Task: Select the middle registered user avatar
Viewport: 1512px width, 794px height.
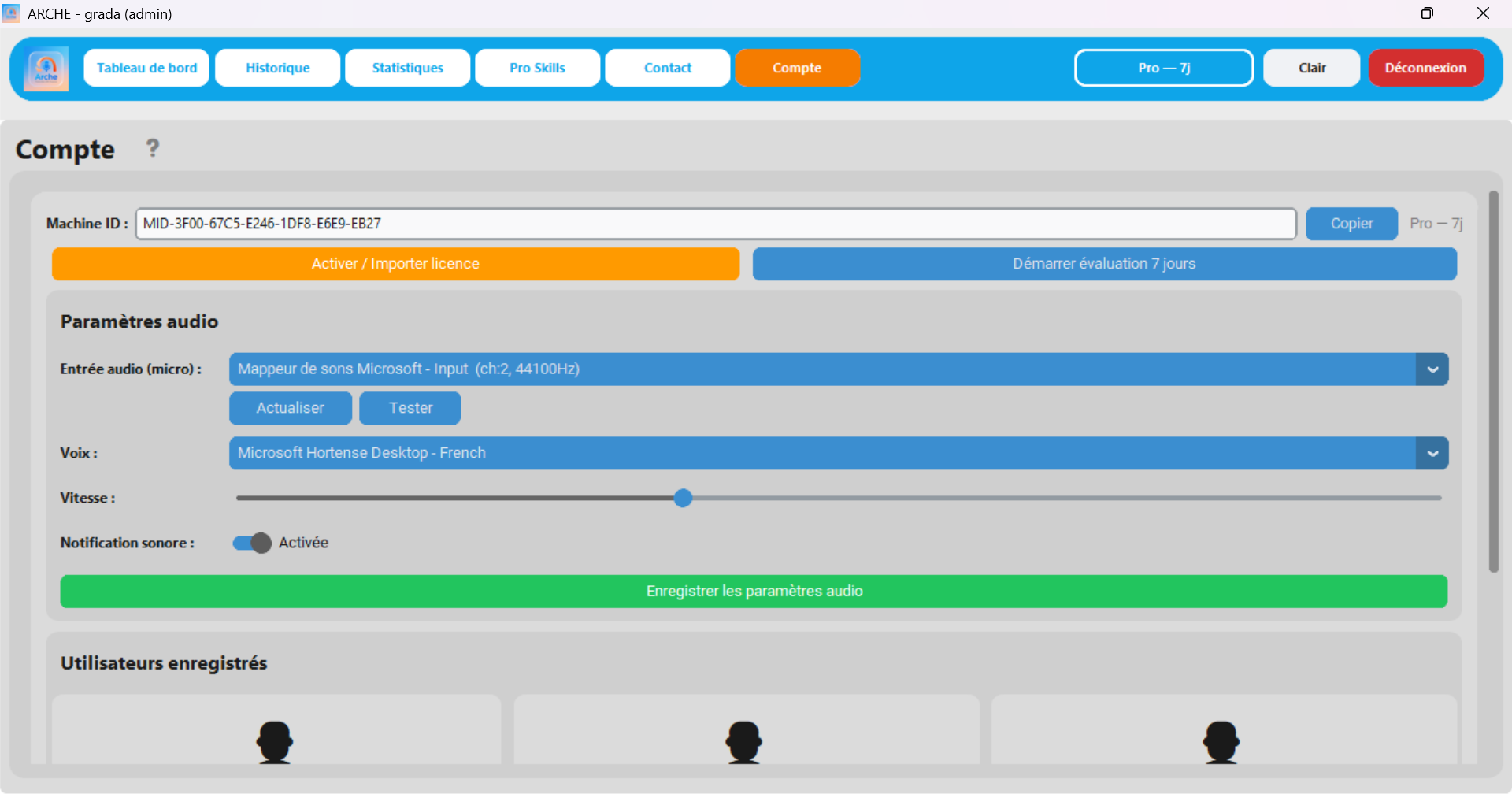Action: [744, 741]
